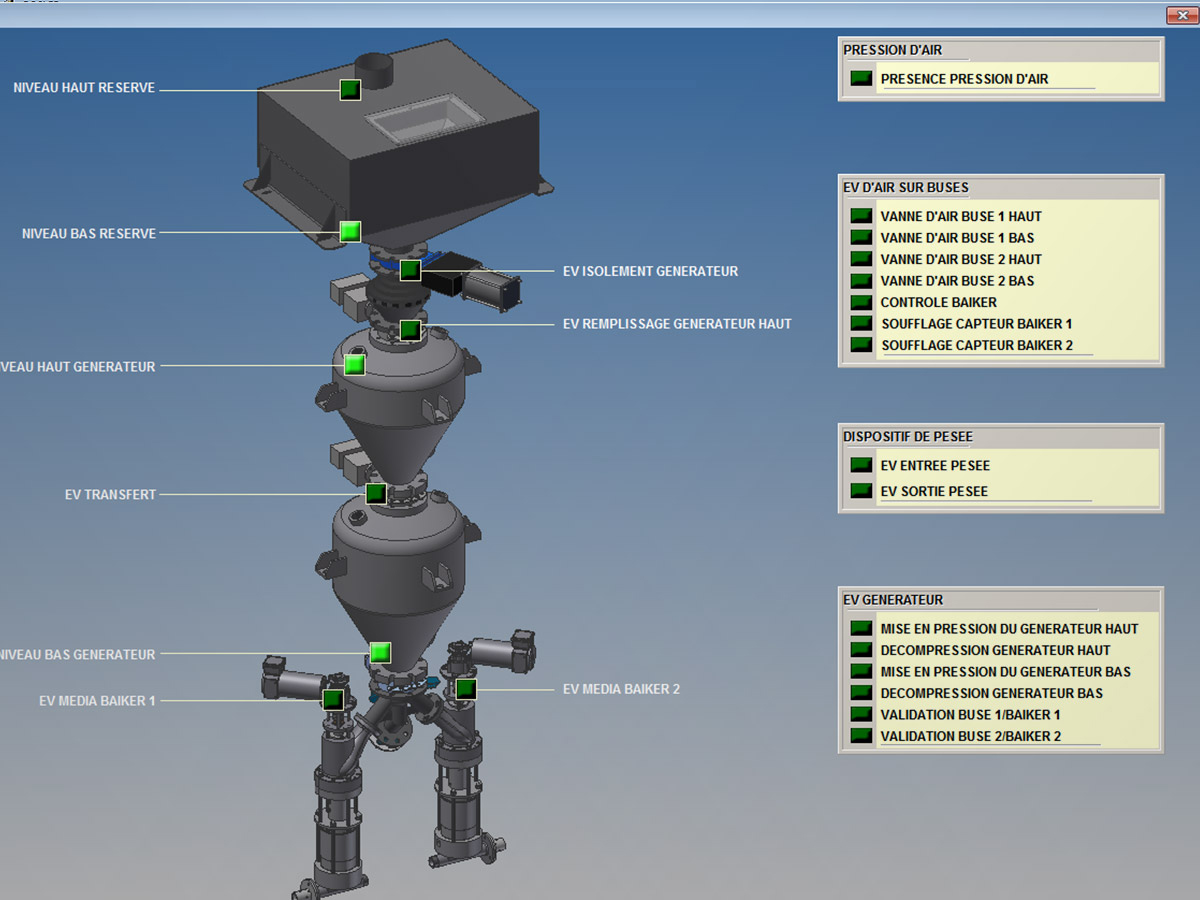1200x900 pixels.
Task: Toggle the PRESENCE PRESSION D'AIR indicator
Action: coord(860,79)
